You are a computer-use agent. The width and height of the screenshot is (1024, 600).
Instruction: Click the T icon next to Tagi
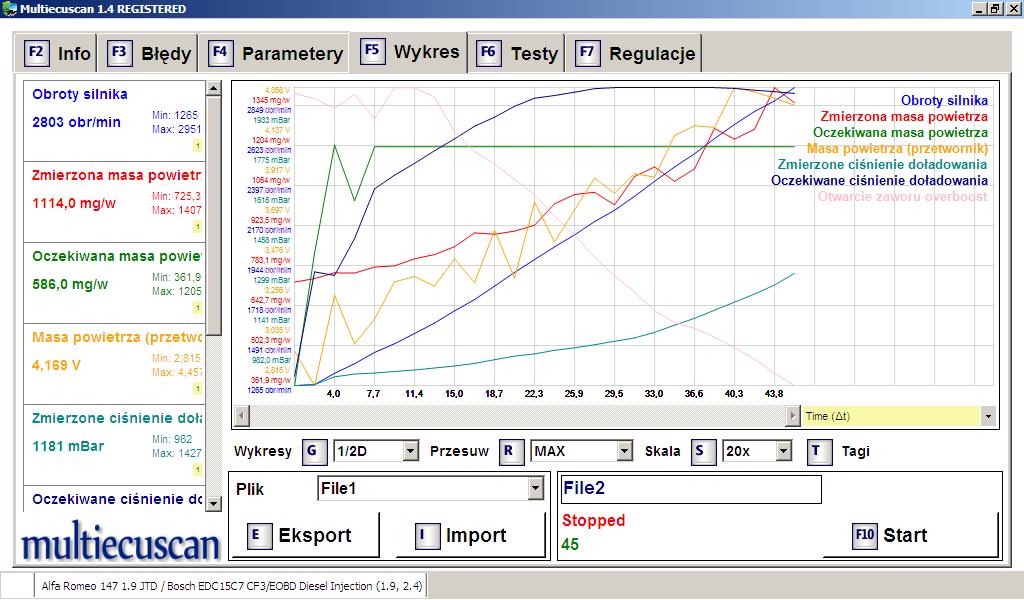click(x=820, y=451)
